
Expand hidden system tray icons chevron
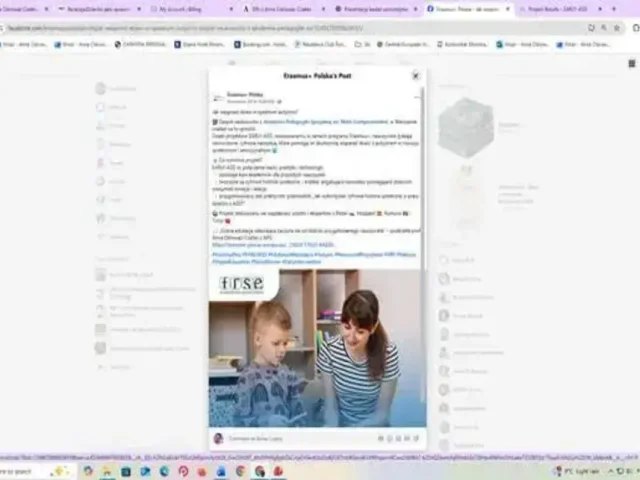611,471
